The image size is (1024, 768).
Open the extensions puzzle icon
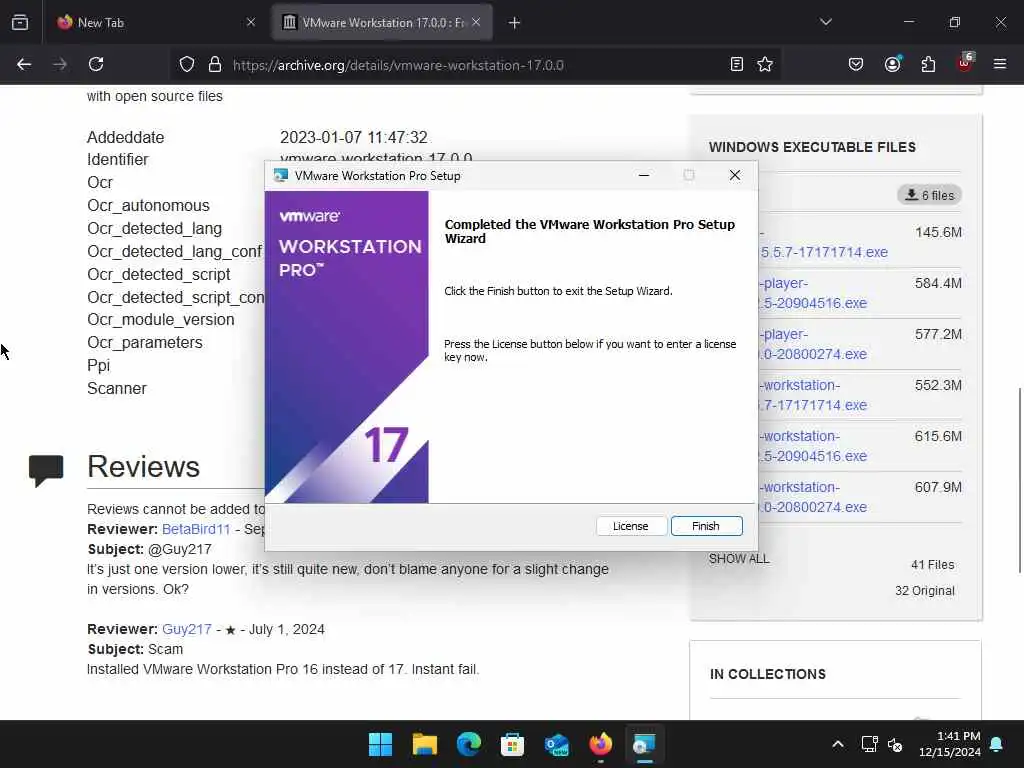click(x=928, y=64)
